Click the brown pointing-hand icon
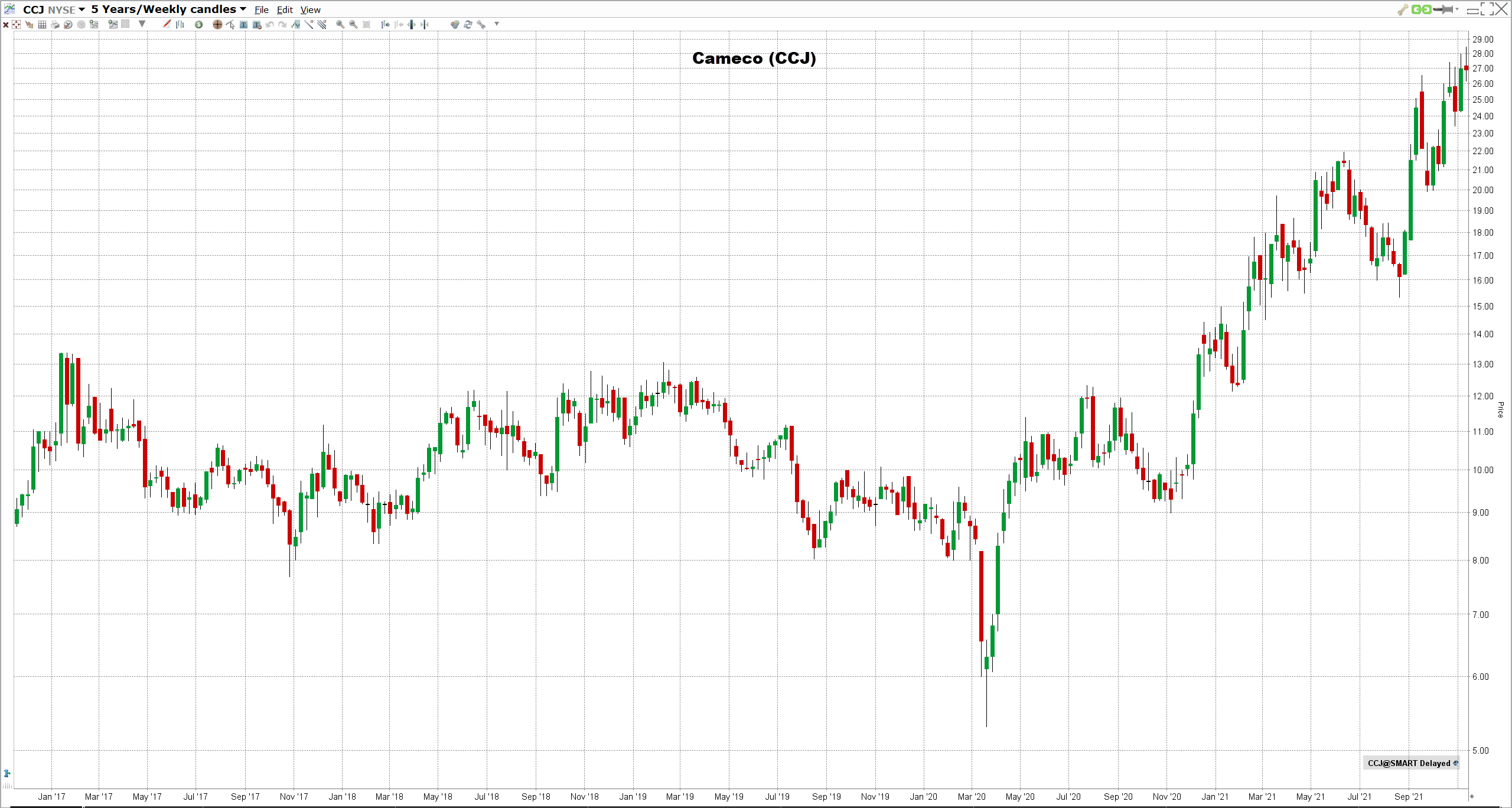1512x808 pixels. pyautogui.click(x=30, y=24)
